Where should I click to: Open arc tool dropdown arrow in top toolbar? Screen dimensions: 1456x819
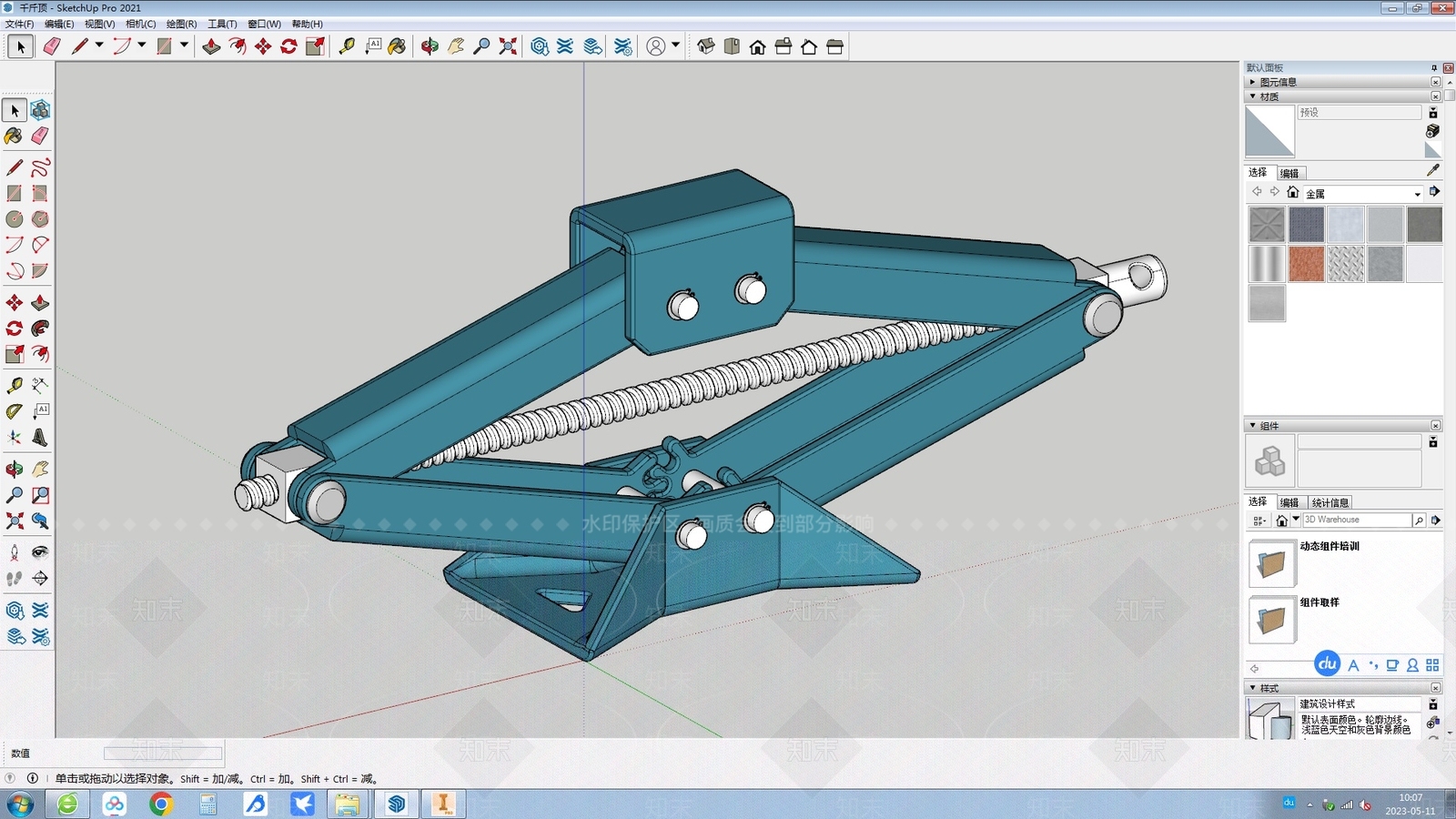click(142, 45)
